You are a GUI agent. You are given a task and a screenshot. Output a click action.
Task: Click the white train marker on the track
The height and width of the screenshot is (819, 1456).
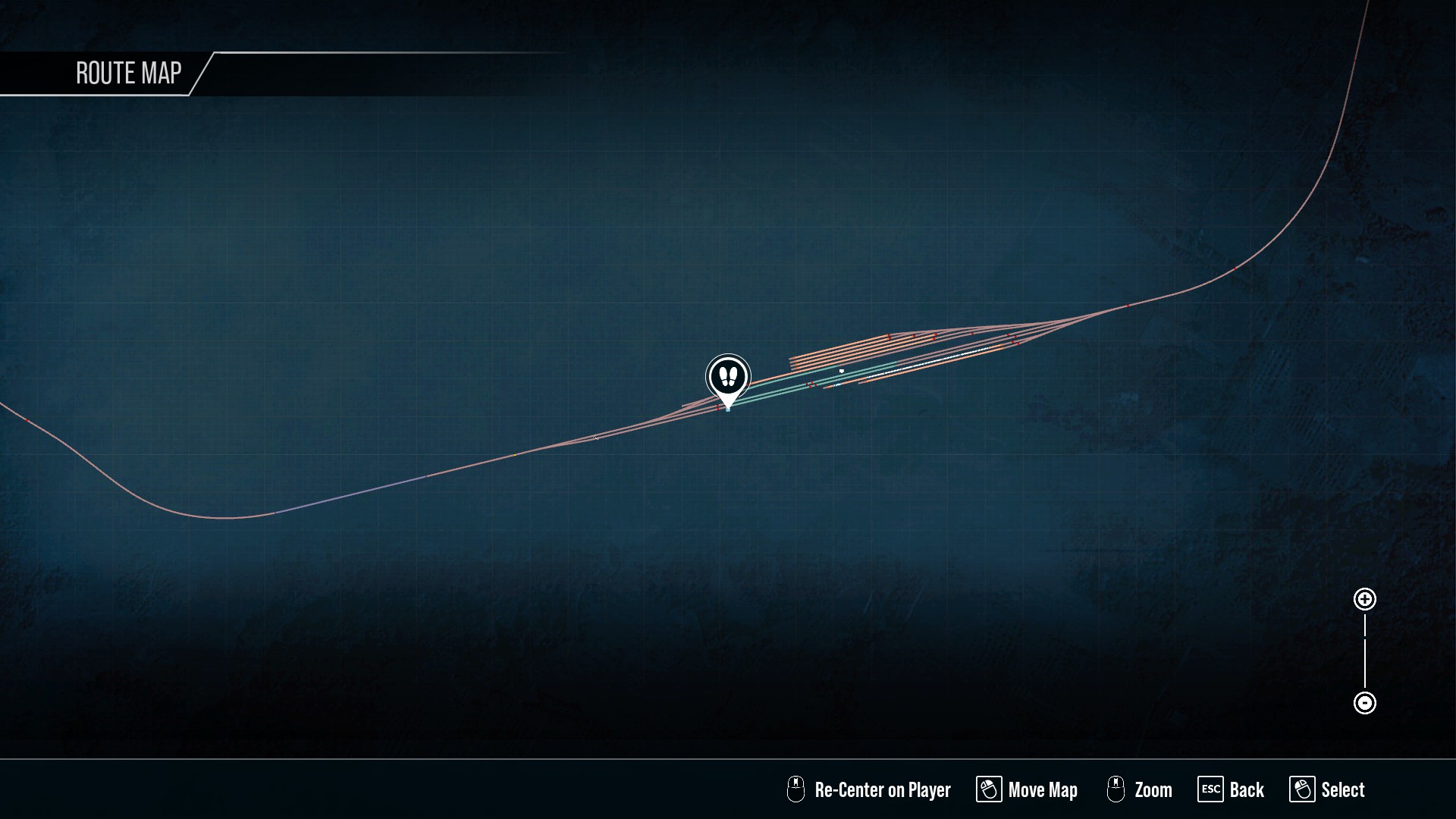pyautogui.click(x=929, y=362)
